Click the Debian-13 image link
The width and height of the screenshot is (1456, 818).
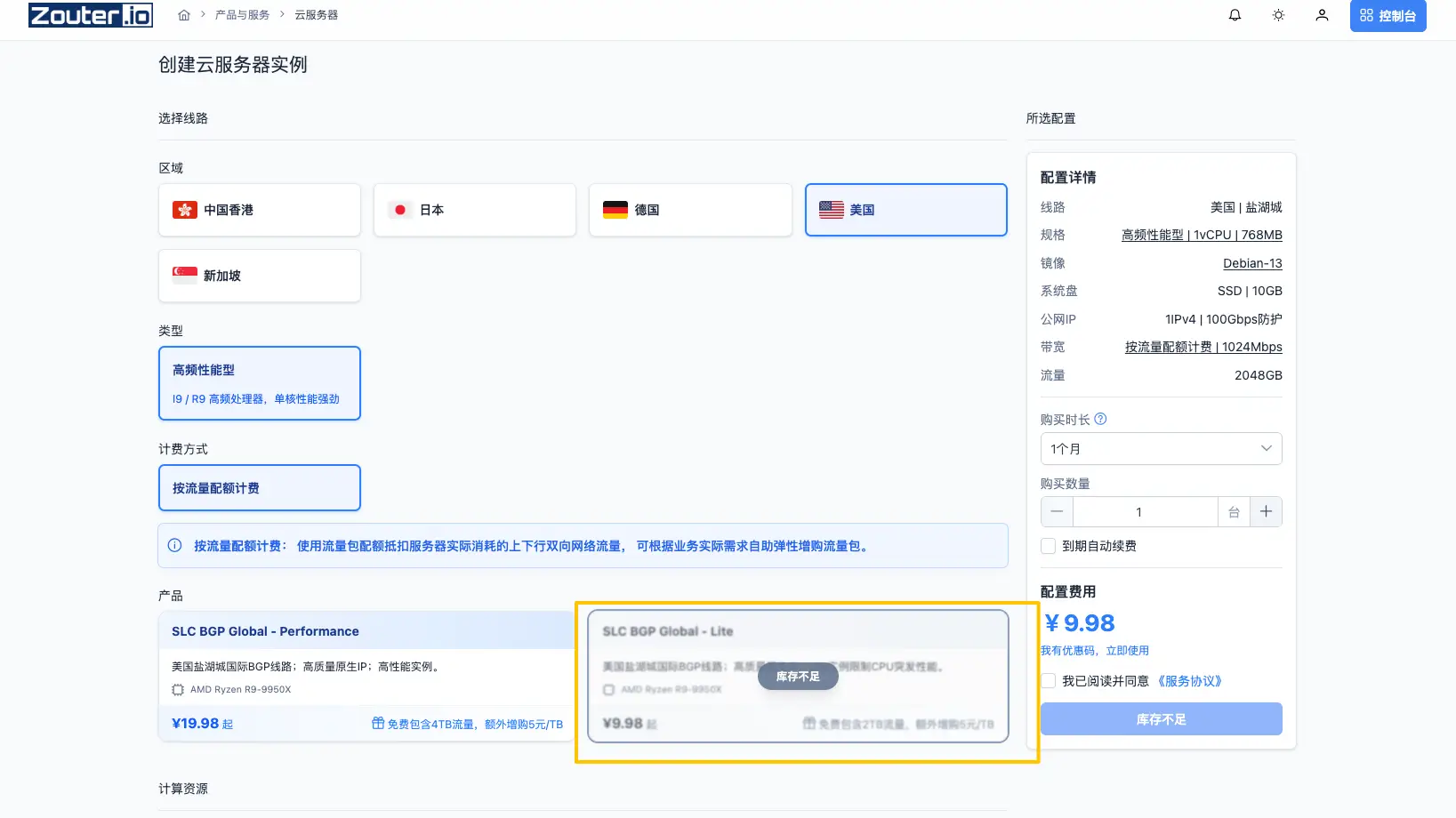[x=1252, y=263]
